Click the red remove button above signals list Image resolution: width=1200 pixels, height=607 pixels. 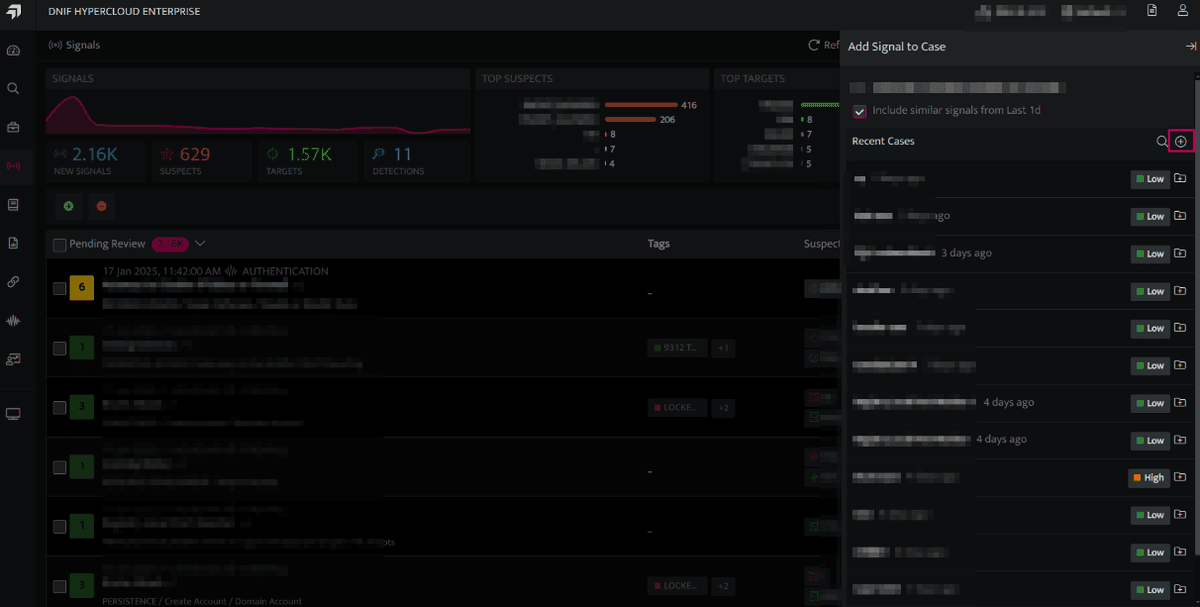(101, 206)
